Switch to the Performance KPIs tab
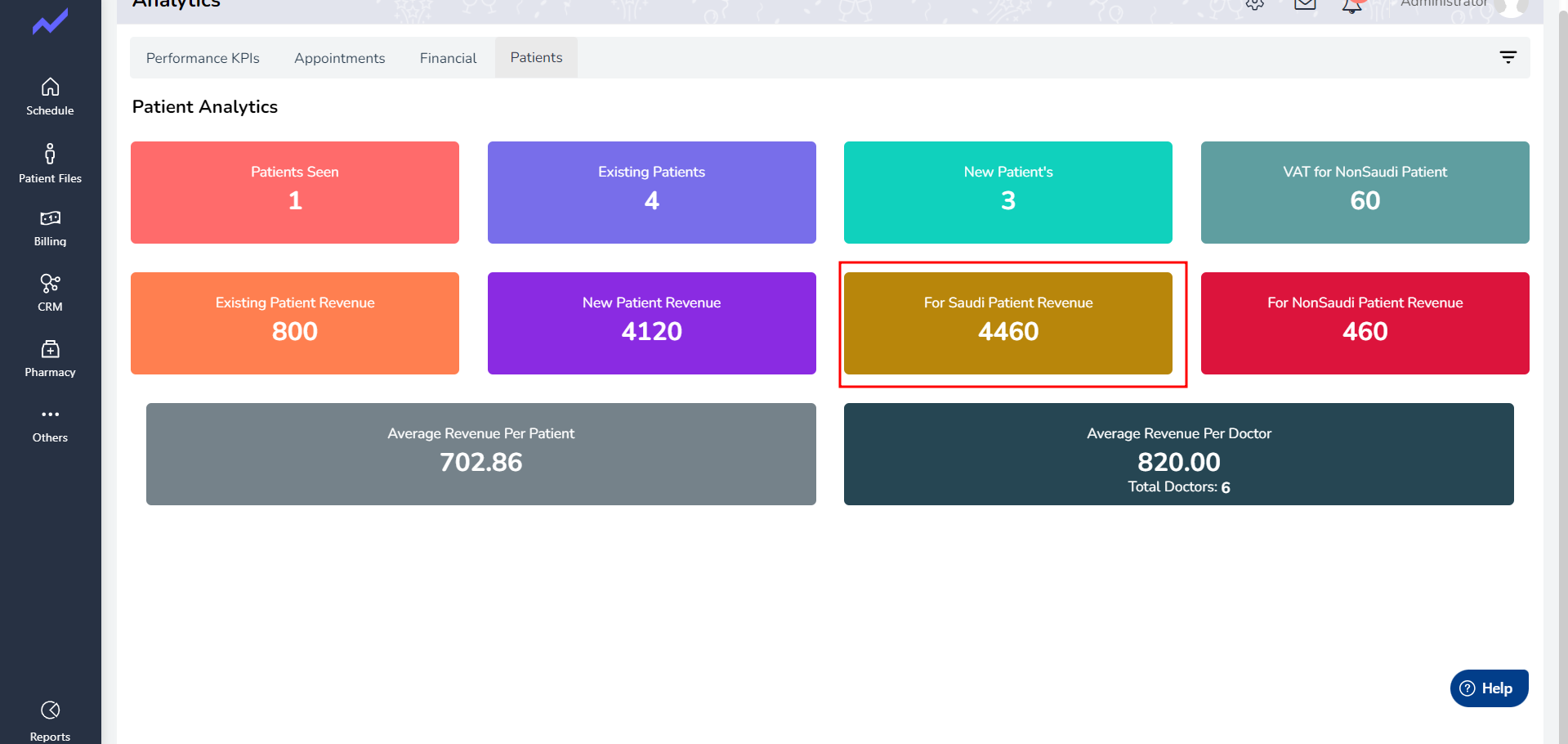Image resolution: width=1568 pixels, height=744 pixels. (203, 58)
